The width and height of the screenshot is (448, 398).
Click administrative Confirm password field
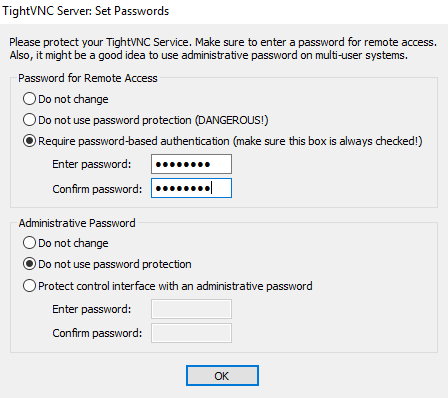click(x=191, y=333)
